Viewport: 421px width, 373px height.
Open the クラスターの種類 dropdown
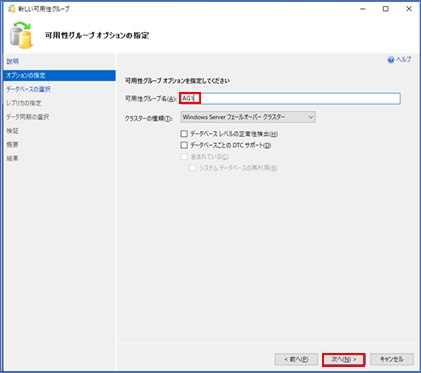pyautogui.click(x=248, y=117)
